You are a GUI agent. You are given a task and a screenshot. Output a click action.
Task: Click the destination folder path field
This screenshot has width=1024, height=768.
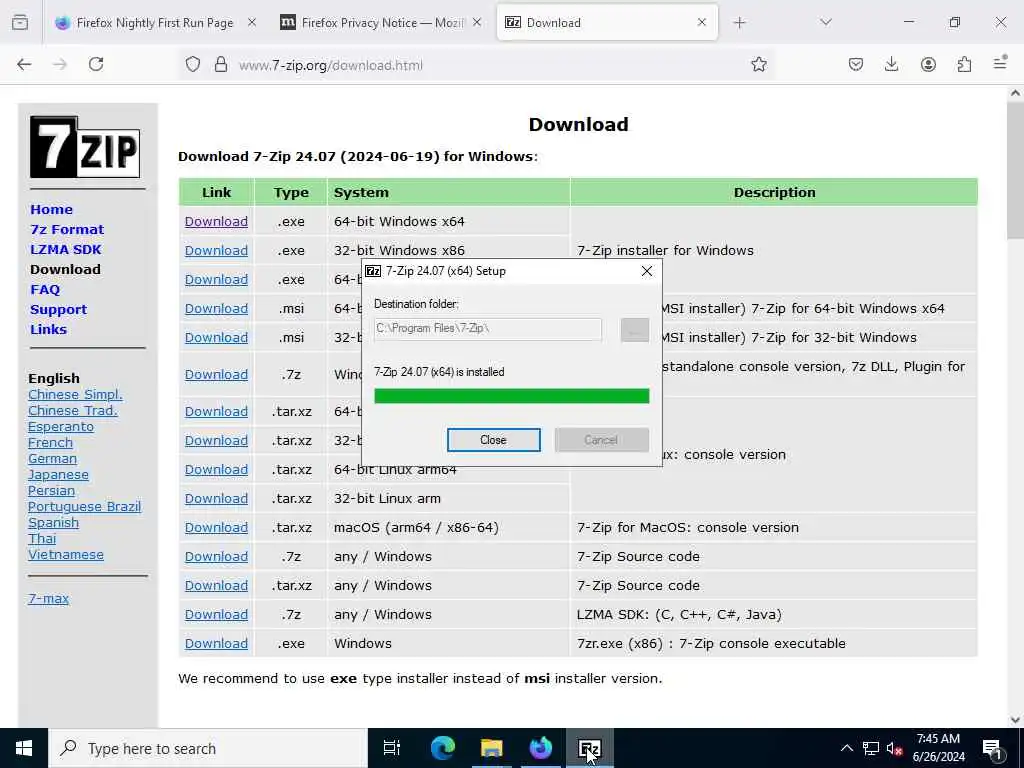(488, 328)
